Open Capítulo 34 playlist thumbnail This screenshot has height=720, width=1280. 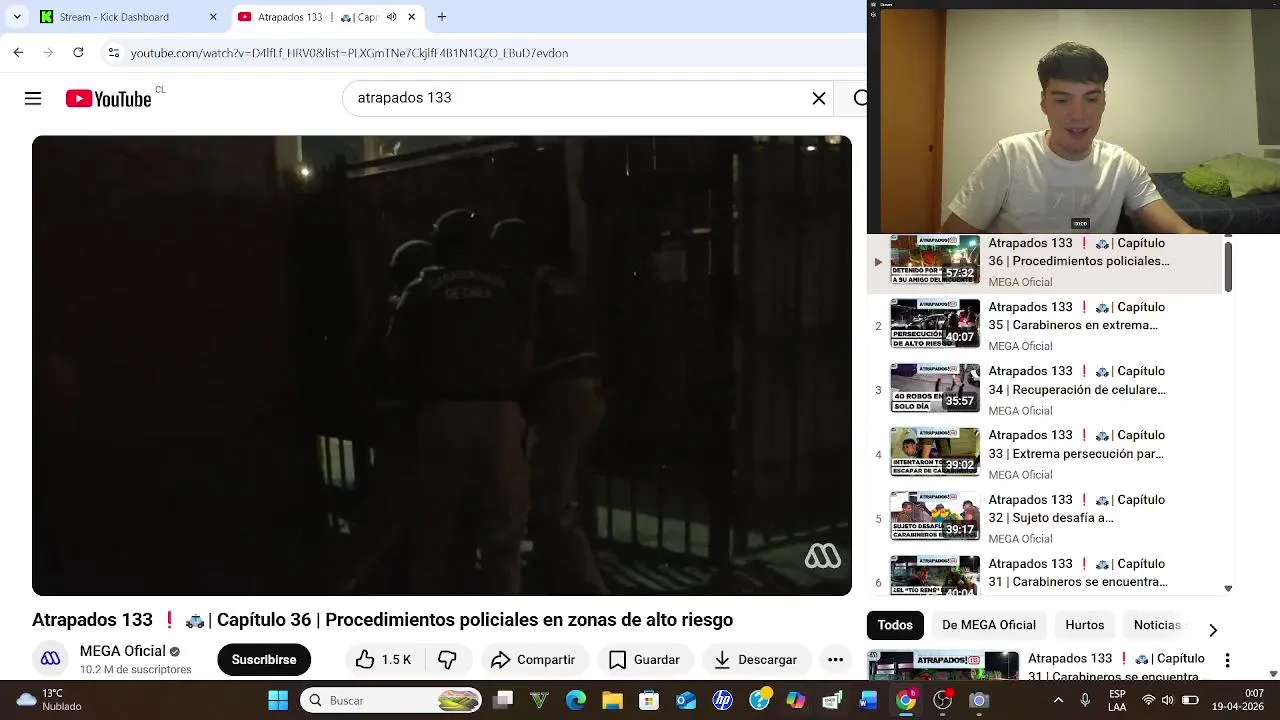pyautogui.click(x=935, y=387)
